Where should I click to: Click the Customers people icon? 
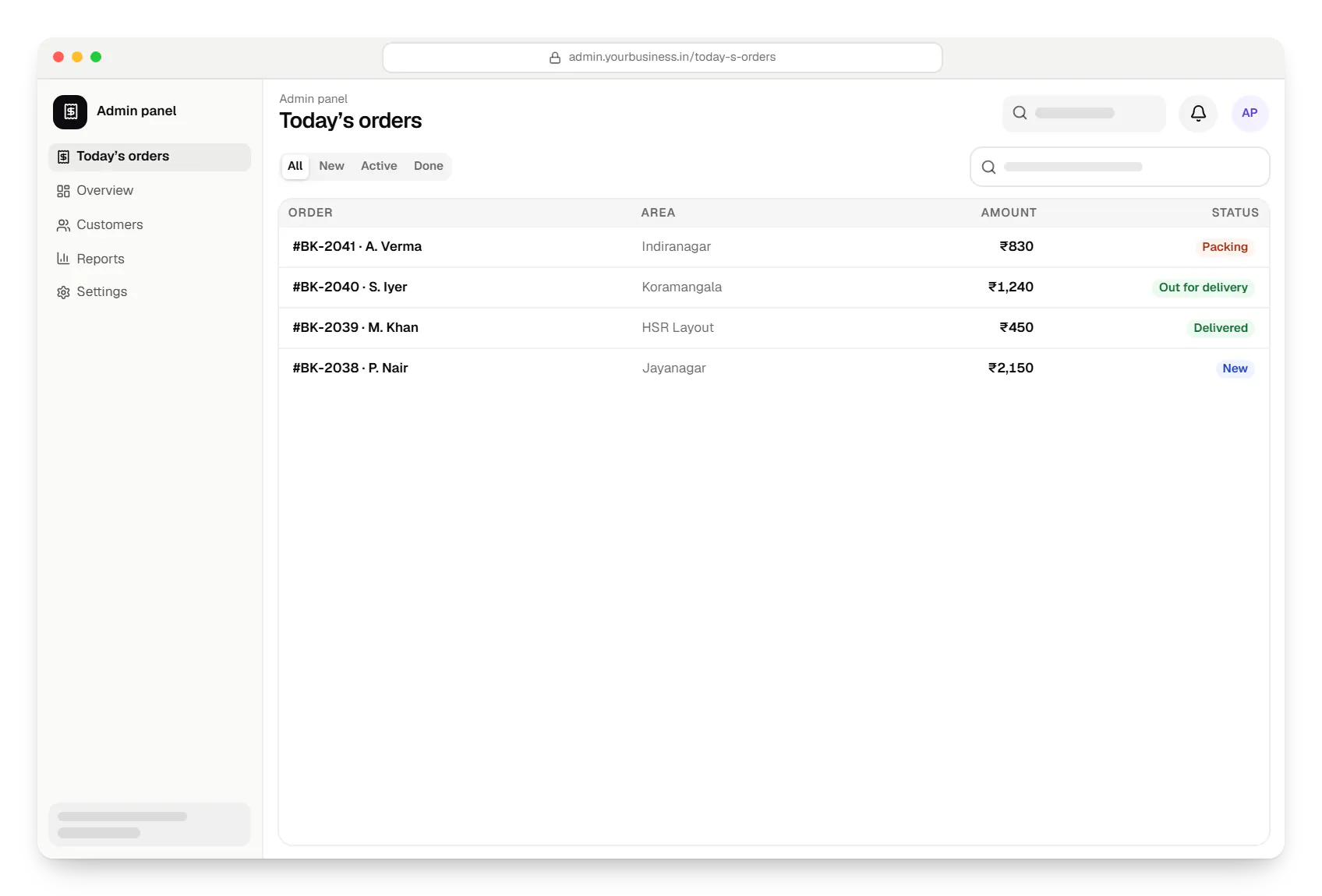click(63, 225)
